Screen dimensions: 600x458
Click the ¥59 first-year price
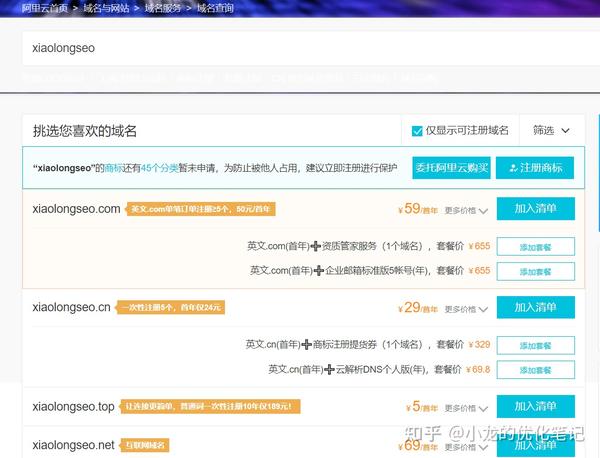coord(418,209)
